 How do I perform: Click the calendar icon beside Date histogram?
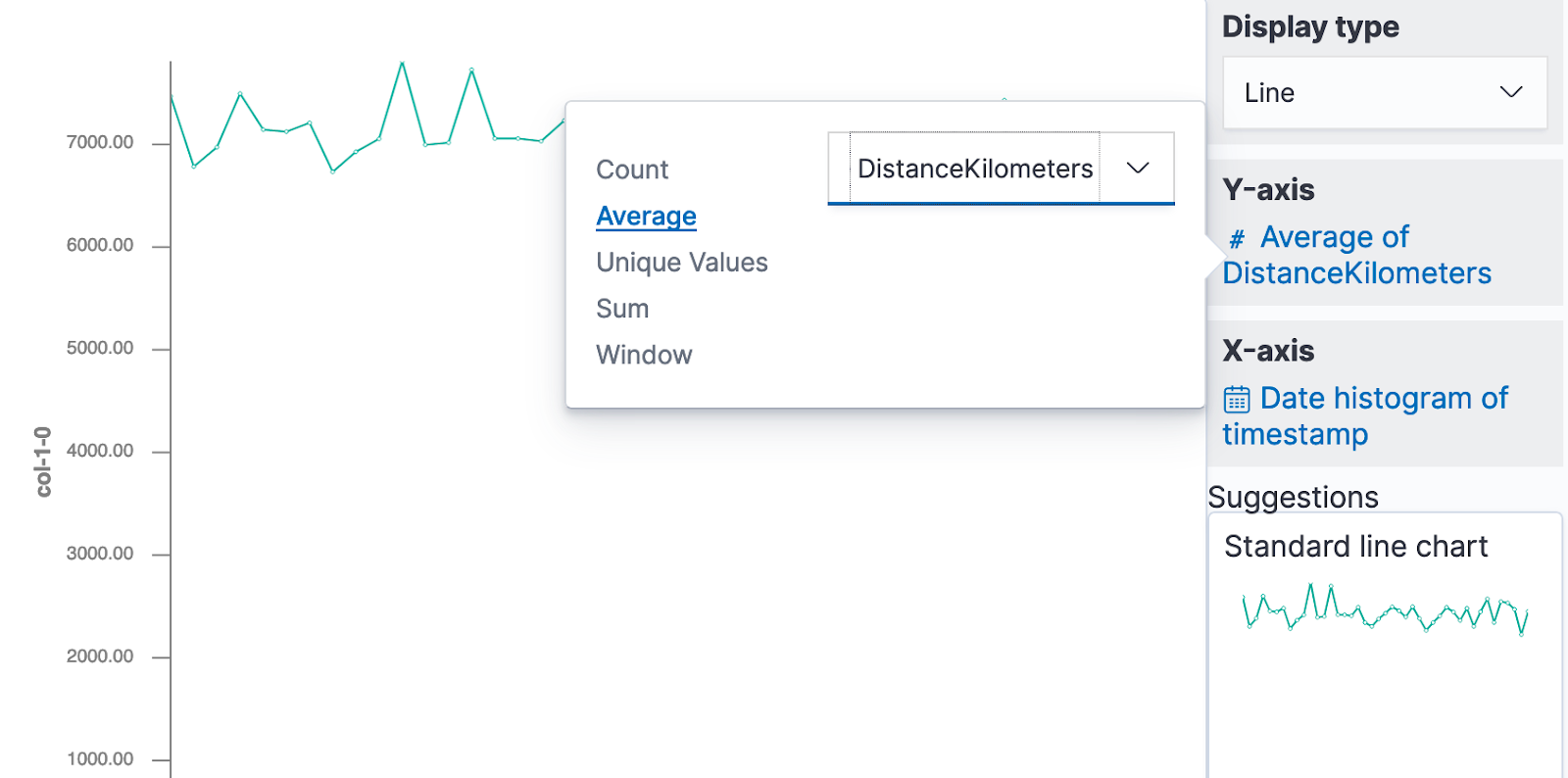[1237, 400]
